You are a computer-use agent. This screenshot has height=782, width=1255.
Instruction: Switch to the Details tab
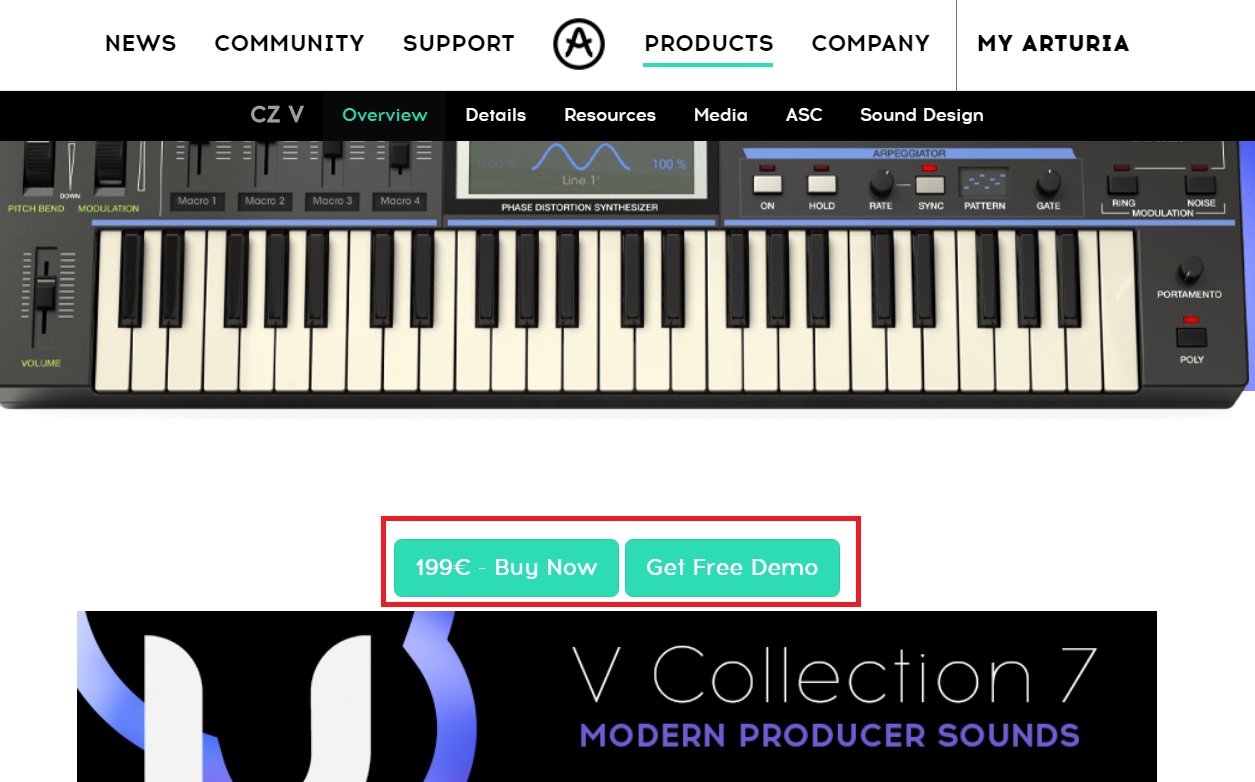coord(495,115)
